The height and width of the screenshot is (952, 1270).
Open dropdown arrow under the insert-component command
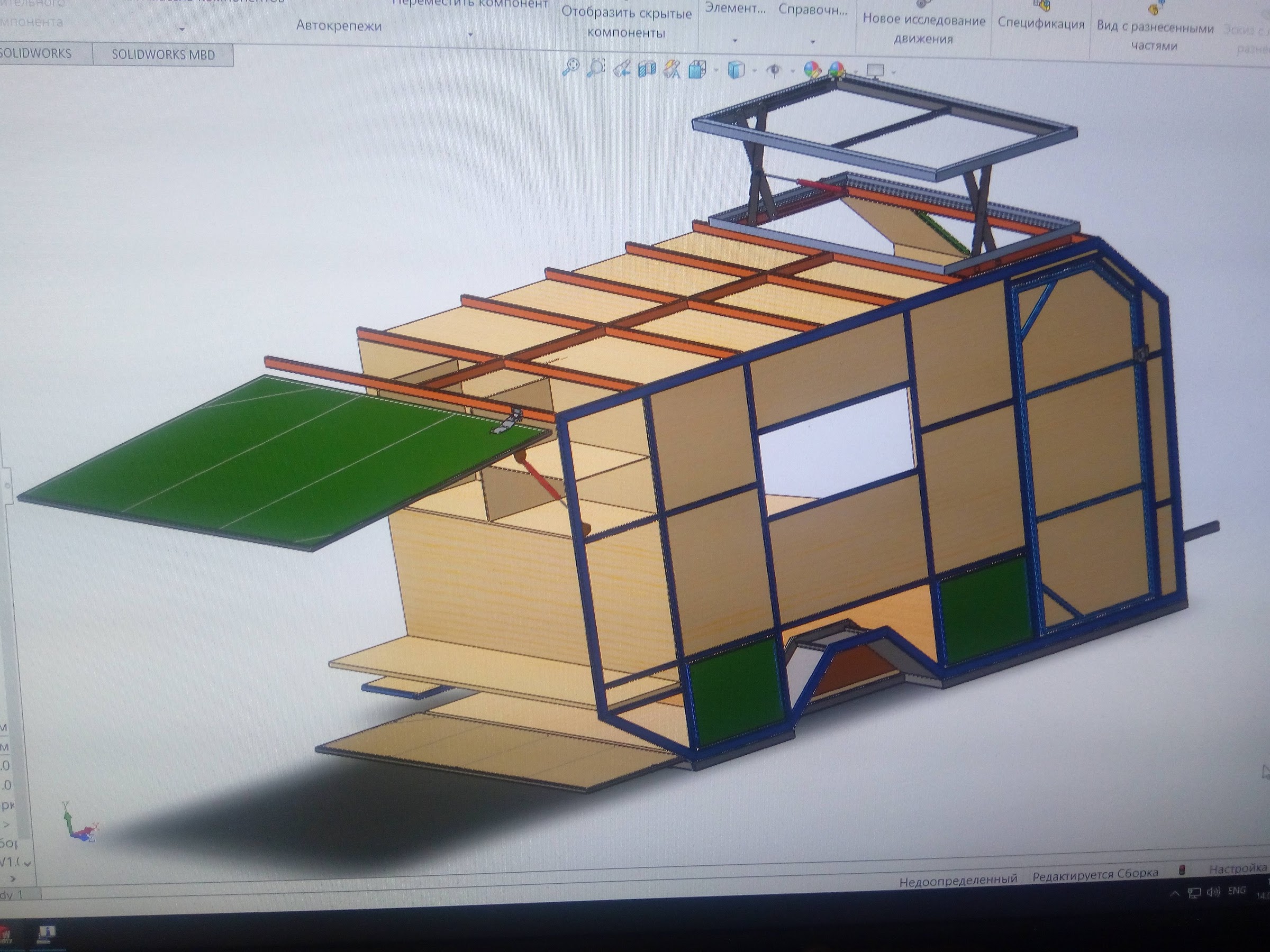coord(182,29)
